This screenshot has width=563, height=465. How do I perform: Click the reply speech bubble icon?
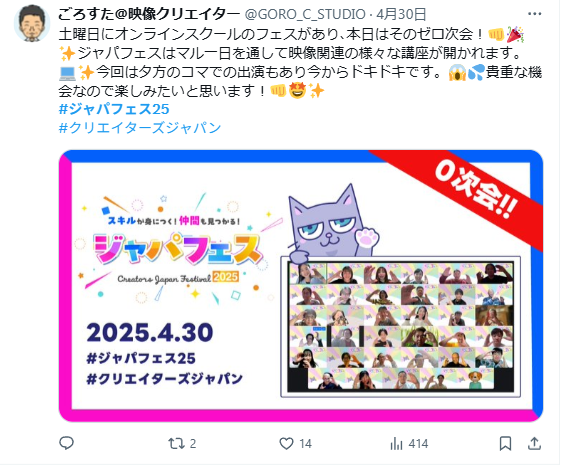coord(66,443)
